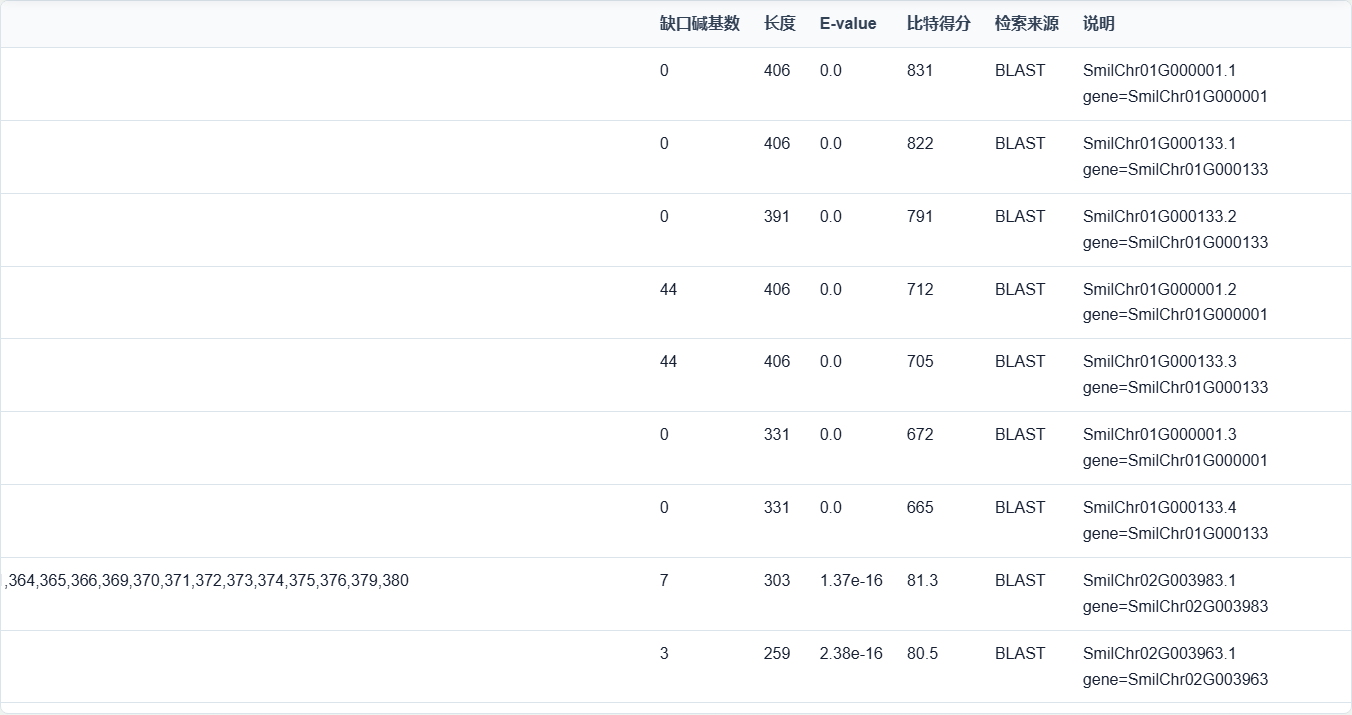Click the length value 391
The height and width of the screenshot is (715, 1352).
click(777, 217)
